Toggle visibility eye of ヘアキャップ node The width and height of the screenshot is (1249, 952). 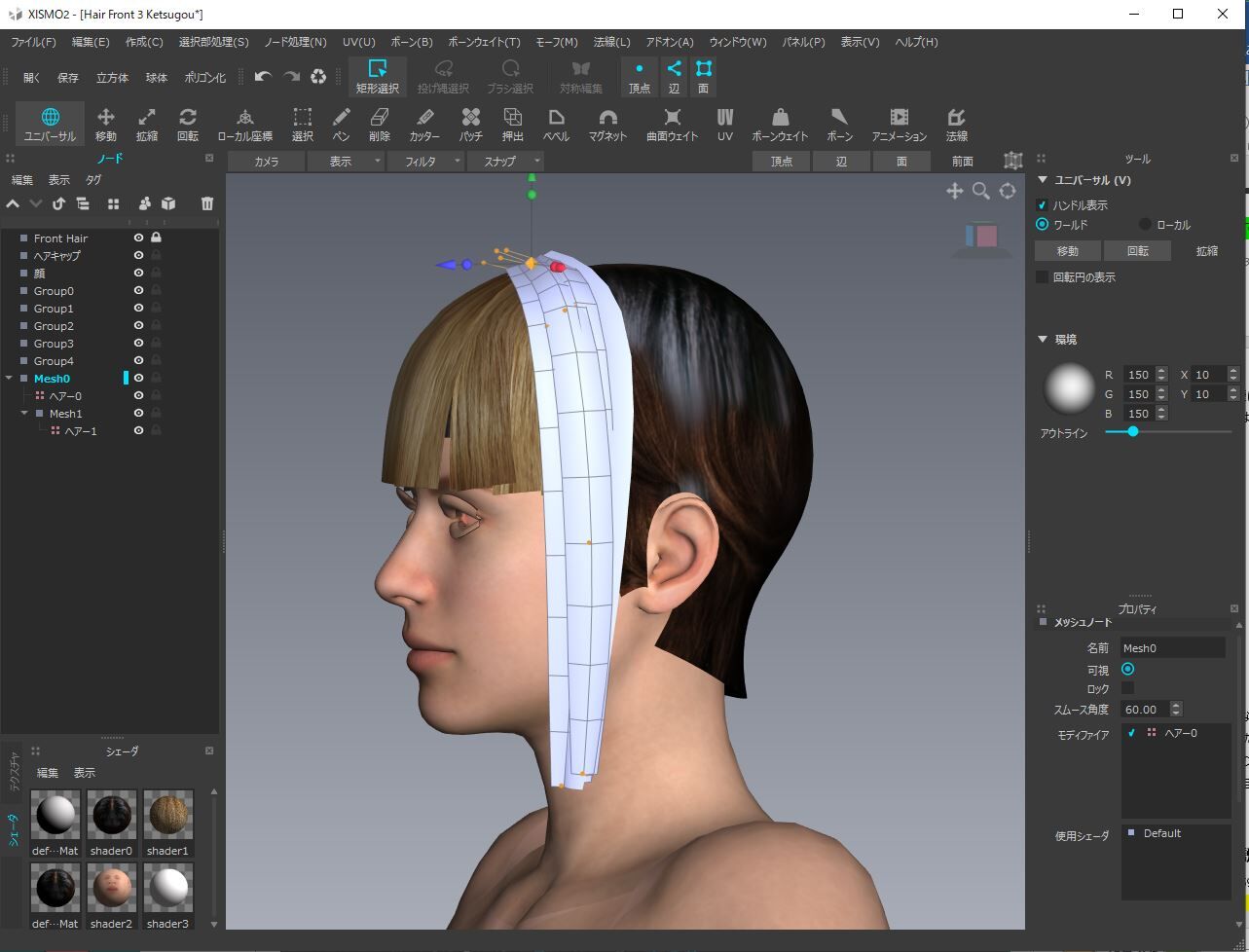139,256
